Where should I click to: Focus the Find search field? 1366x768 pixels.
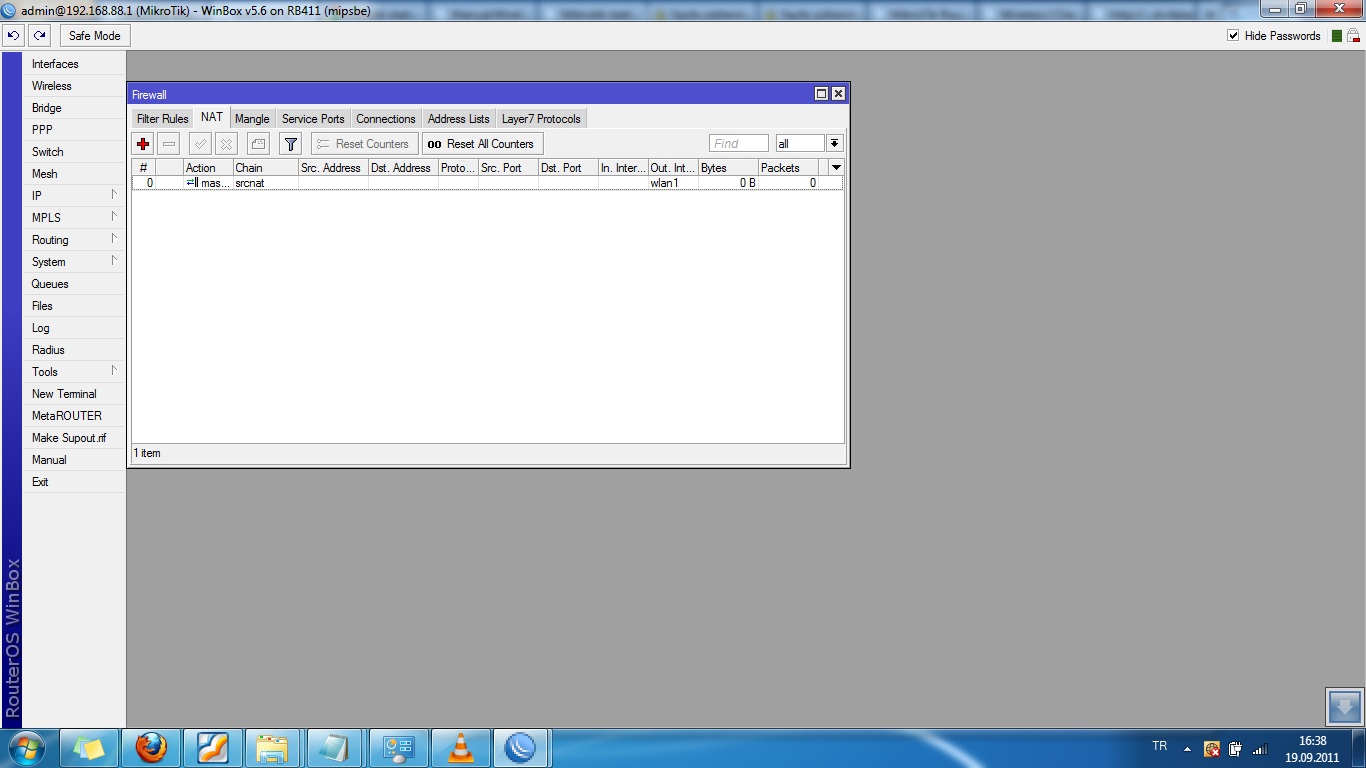coord(739,144)
